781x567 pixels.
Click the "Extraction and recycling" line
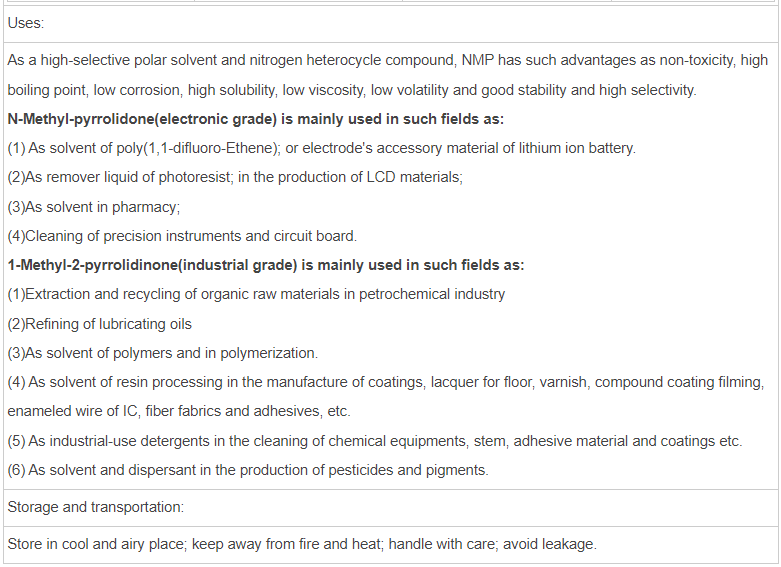256,294
